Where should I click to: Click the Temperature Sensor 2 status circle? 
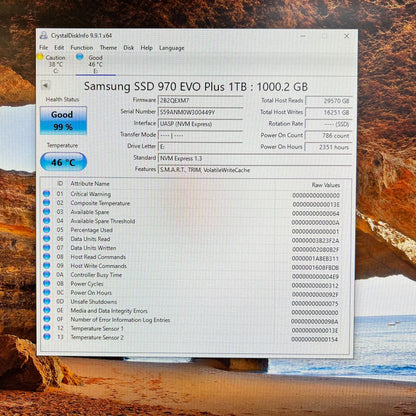click(x=46, y=337)
